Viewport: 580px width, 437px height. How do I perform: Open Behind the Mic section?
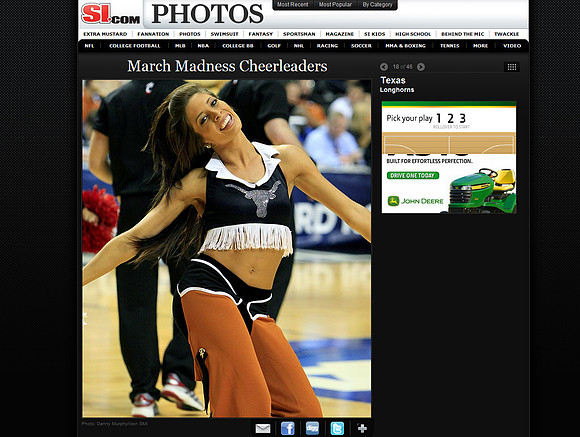tap(462, 34)
